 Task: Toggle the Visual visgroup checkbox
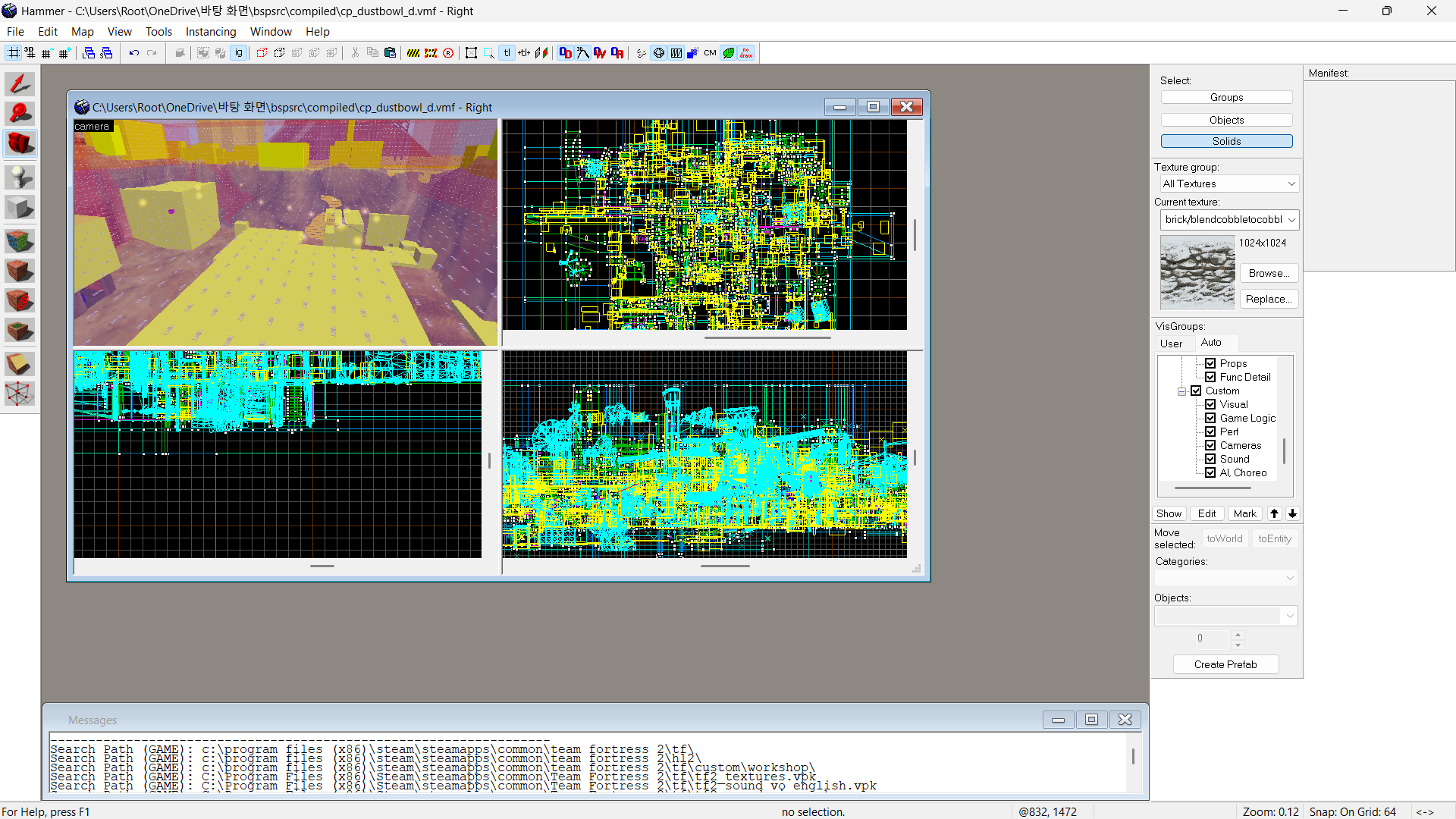pos(1210,404)
